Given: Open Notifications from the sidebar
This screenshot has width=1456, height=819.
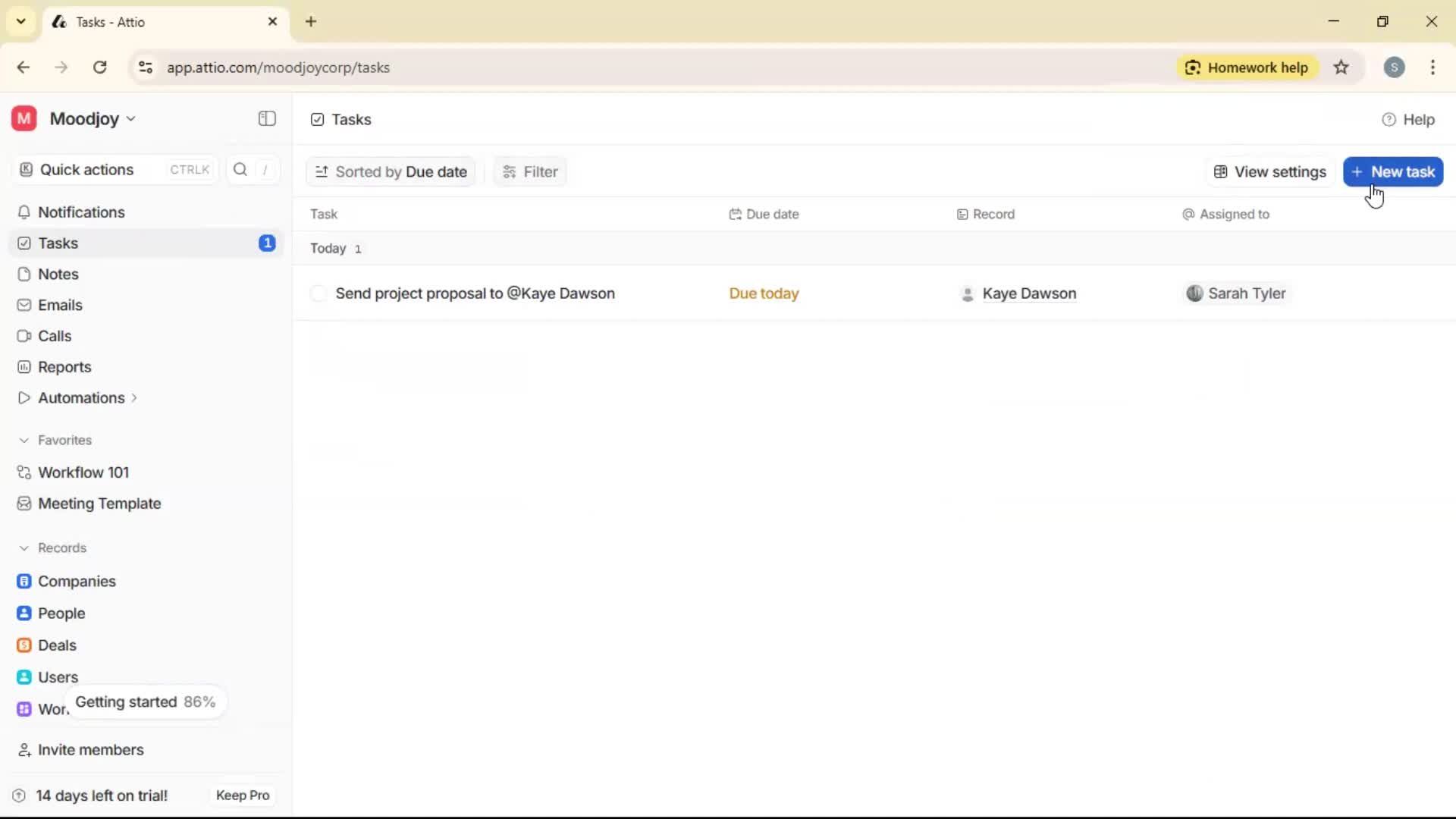Looking at the screenshot, I should coord(81,212).
